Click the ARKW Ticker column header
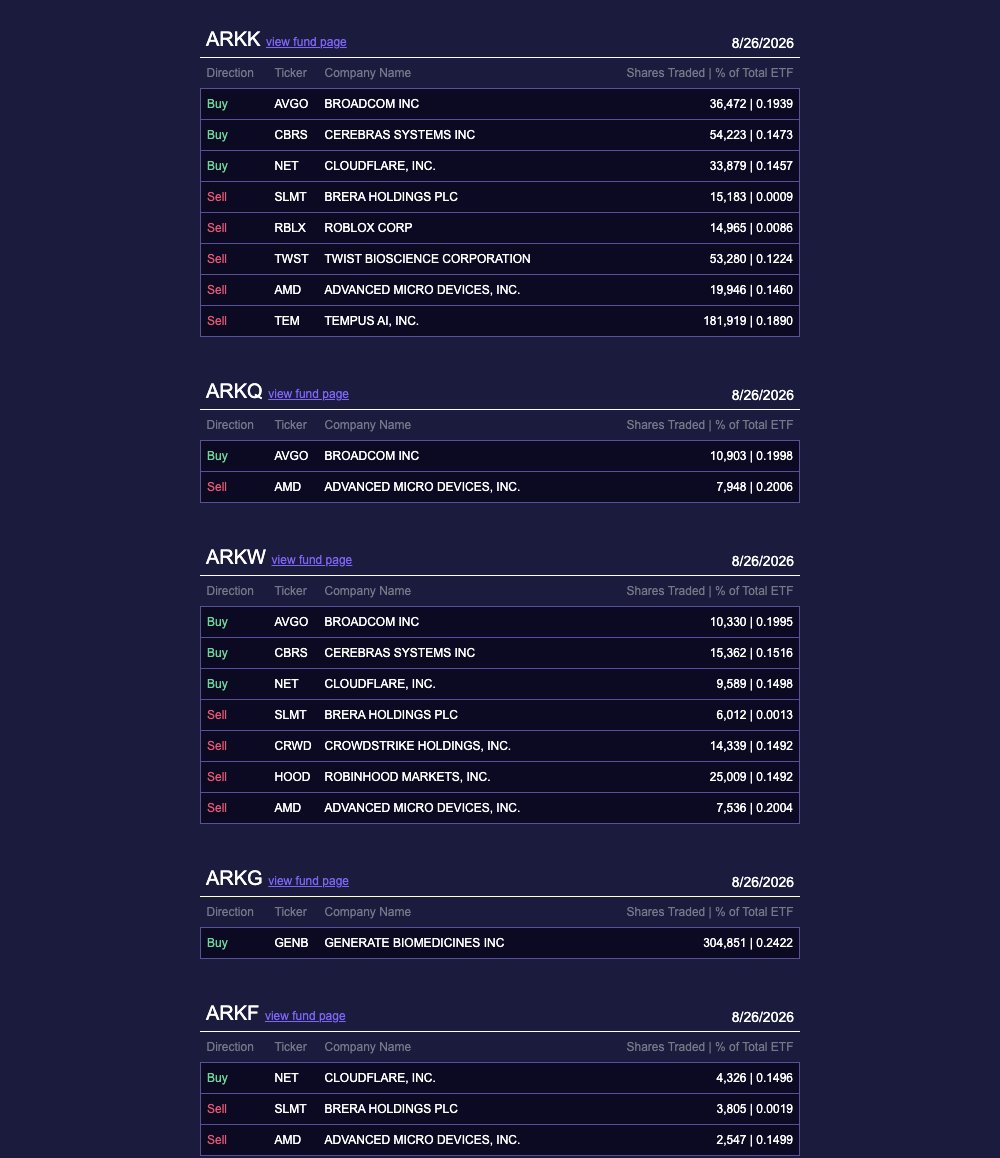The image size is (1000, 1158). coord(290,591)
